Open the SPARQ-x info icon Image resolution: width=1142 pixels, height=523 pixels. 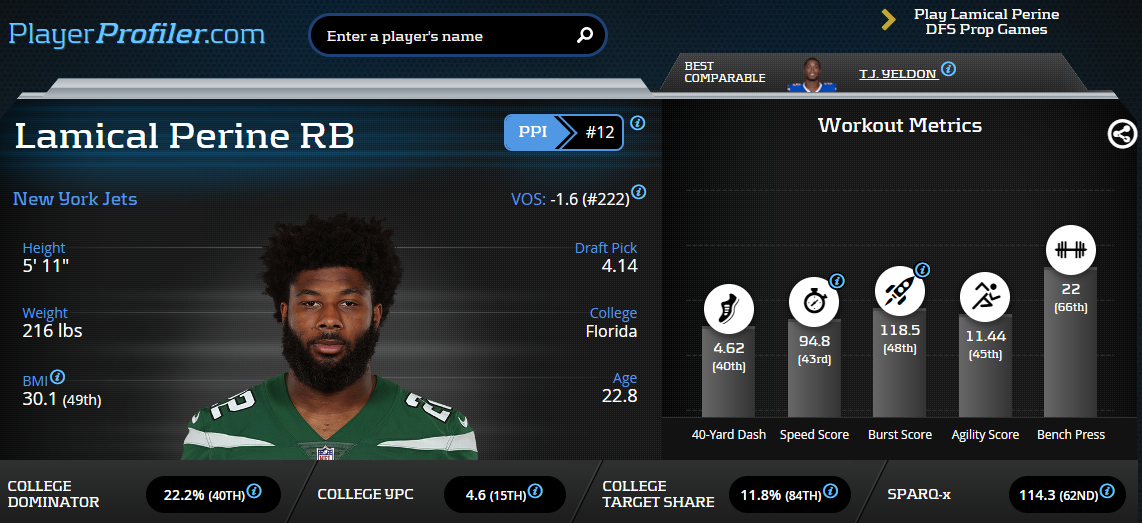click(1107, 490)
